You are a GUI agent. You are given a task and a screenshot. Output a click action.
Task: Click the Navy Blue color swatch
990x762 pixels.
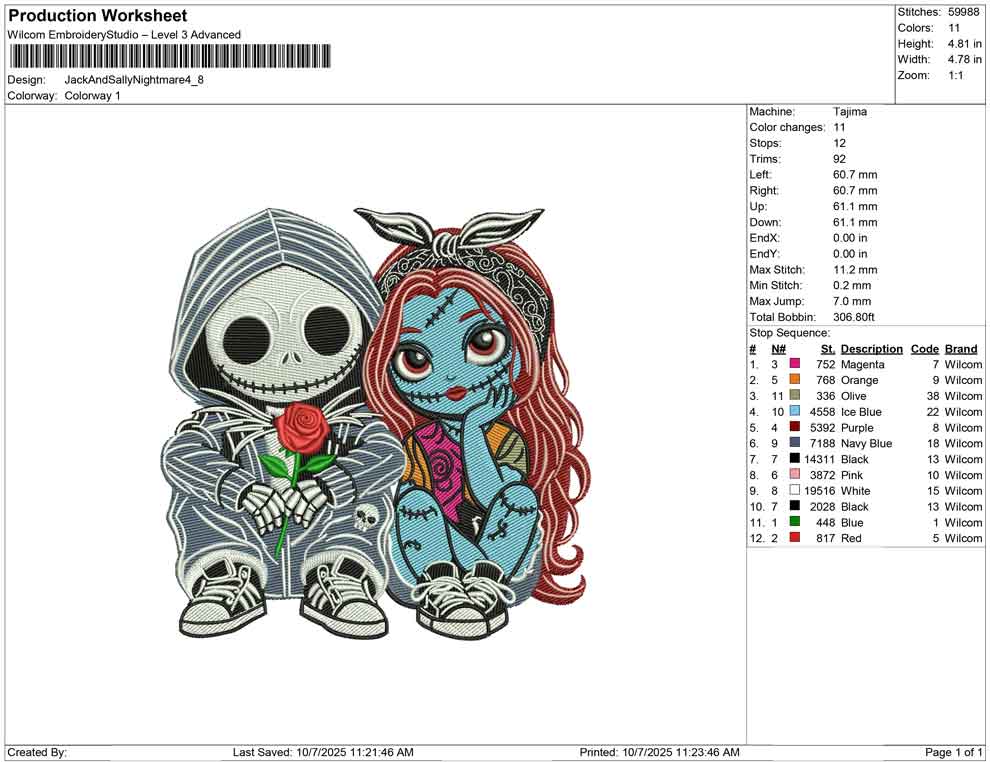tap(794, 443)
